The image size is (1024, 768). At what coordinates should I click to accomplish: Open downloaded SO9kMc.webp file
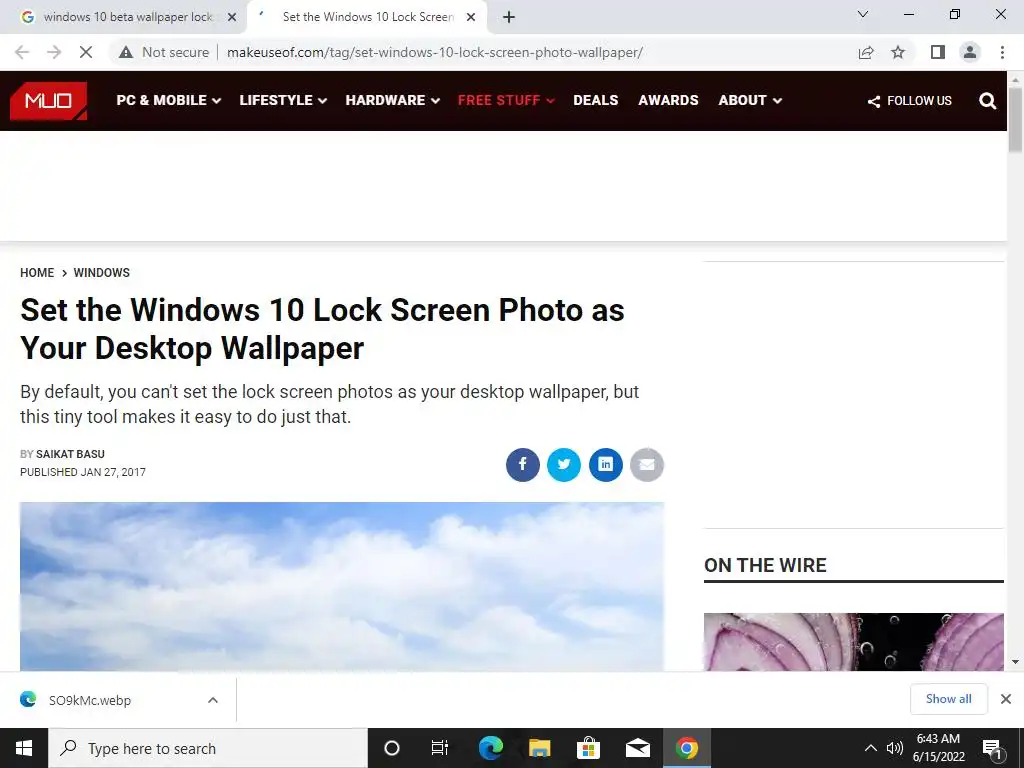[x=89, y=700]
